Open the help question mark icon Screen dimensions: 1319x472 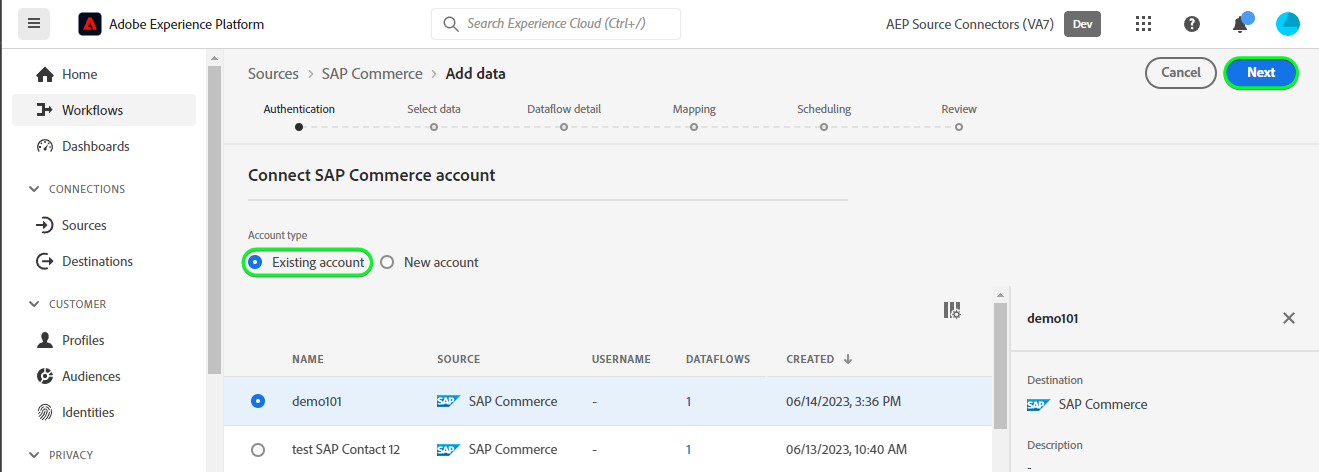[1192, 24]
